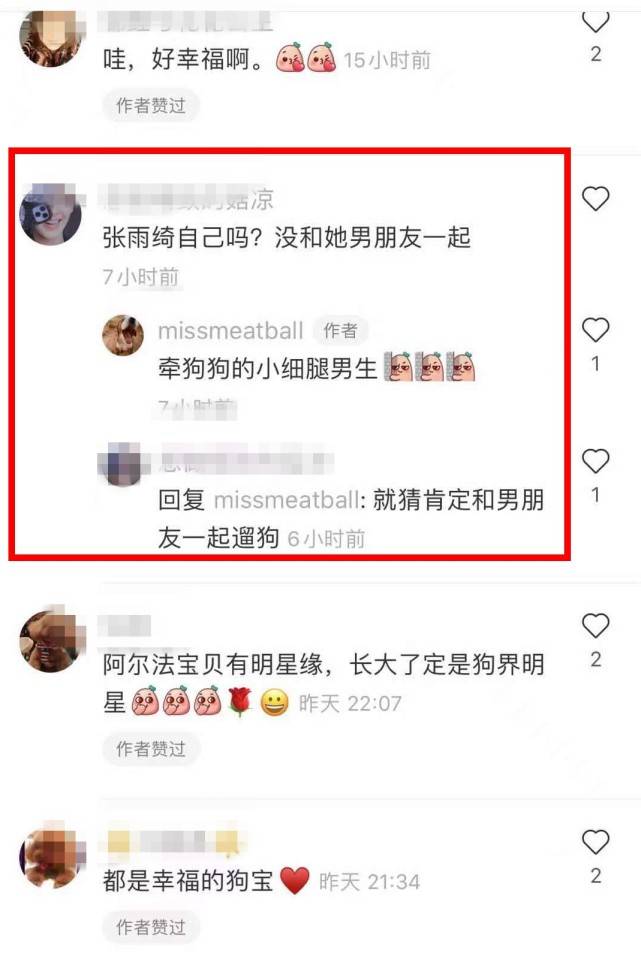This screenshot has height=953, width=641.
Task: Open missmeatball username in author reply
Action: click(x=230, y=331)
